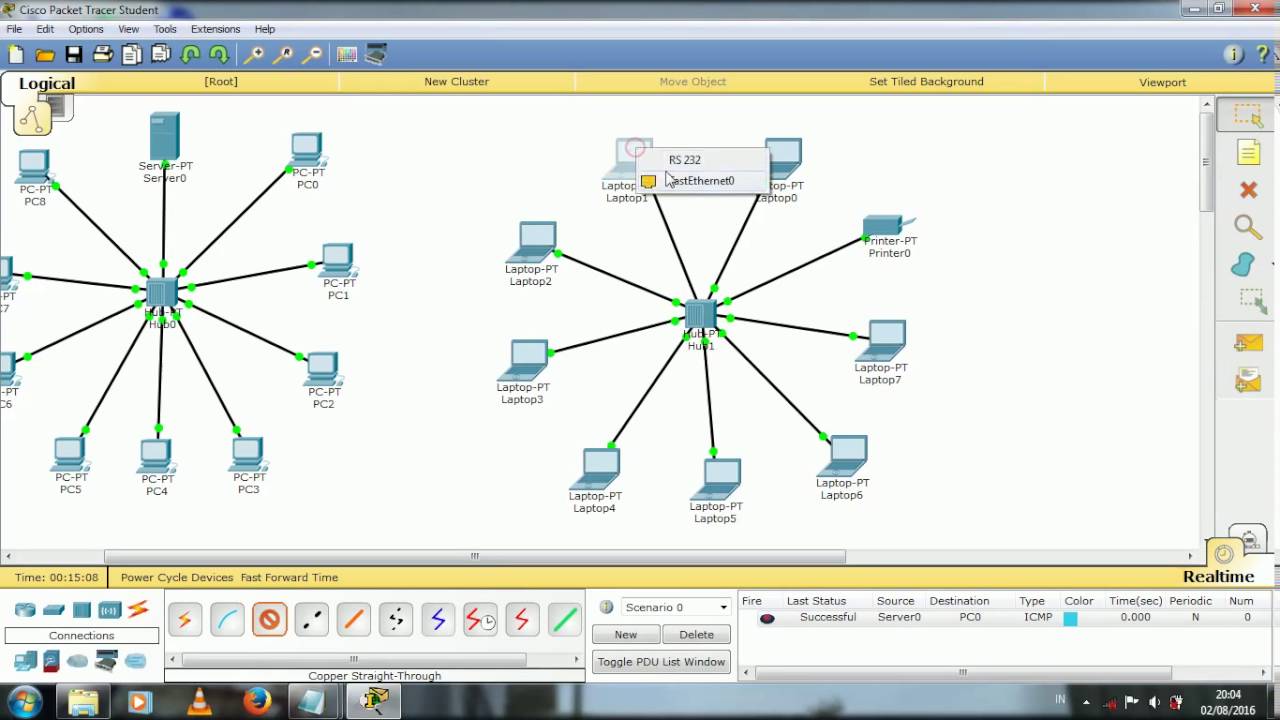1280x720 pixels.
Task: Click the Successful status cell
Action: (x=828, y=618)
